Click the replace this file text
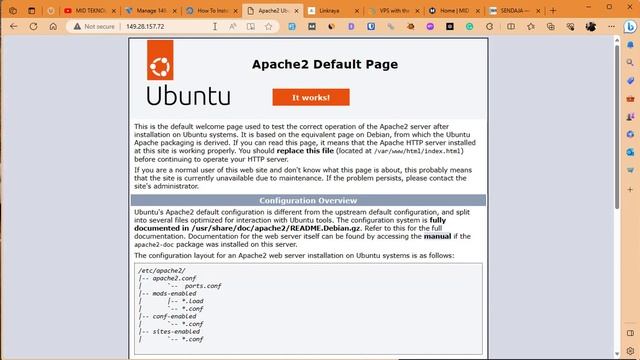Image resolution: width=640 pixels, height=360 pixels. point(305,151)
